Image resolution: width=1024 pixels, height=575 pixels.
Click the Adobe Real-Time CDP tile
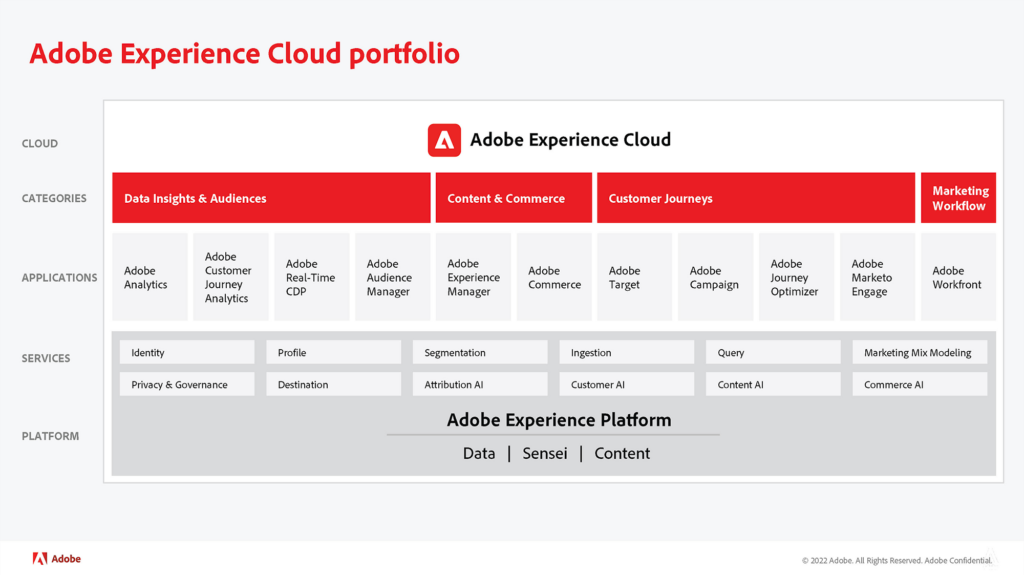click(x=312, y=277)
